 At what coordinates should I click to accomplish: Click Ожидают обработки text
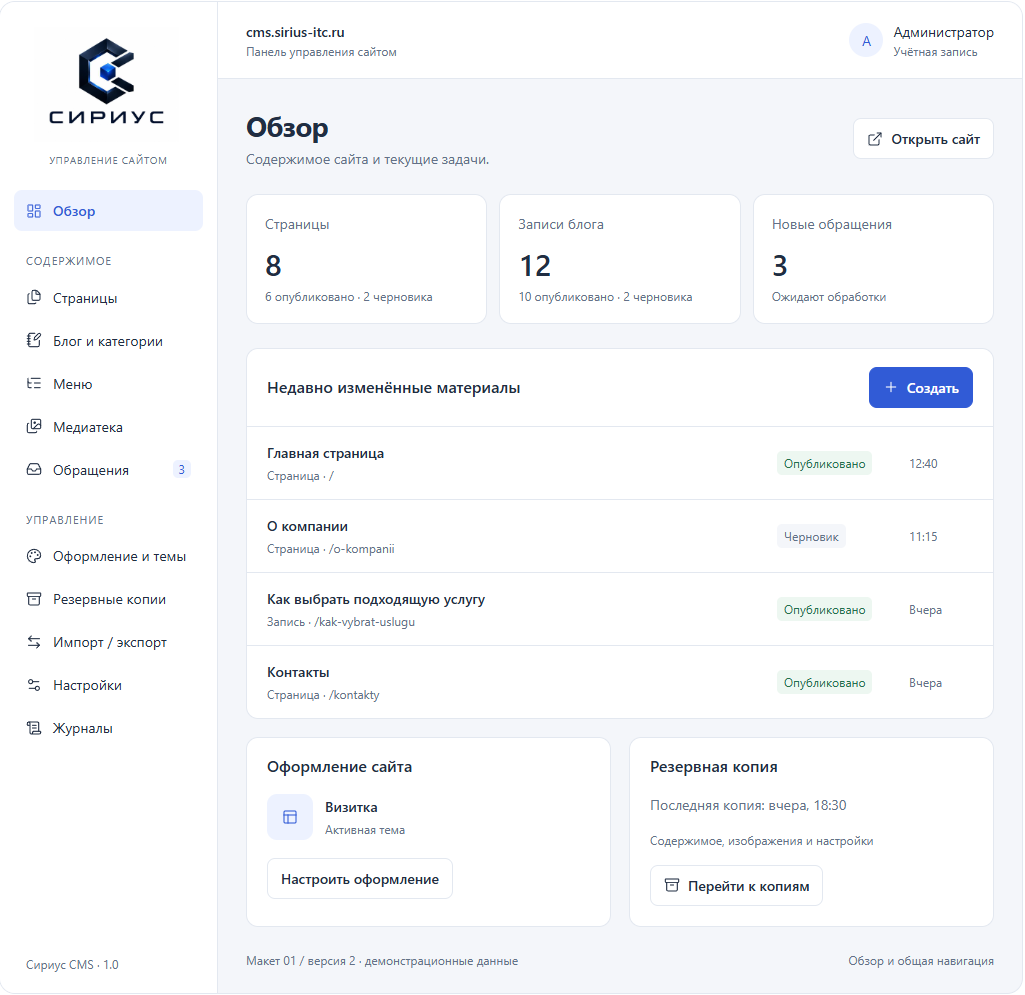point(829,297)
